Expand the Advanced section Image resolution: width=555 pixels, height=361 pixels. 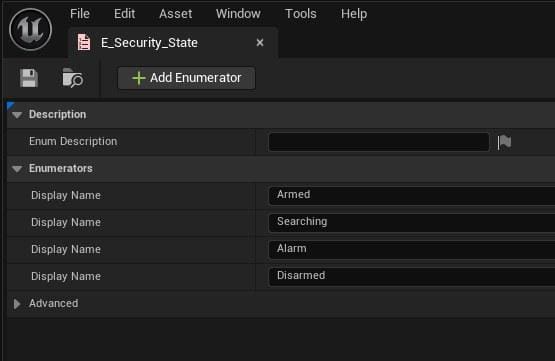point(17,304)
